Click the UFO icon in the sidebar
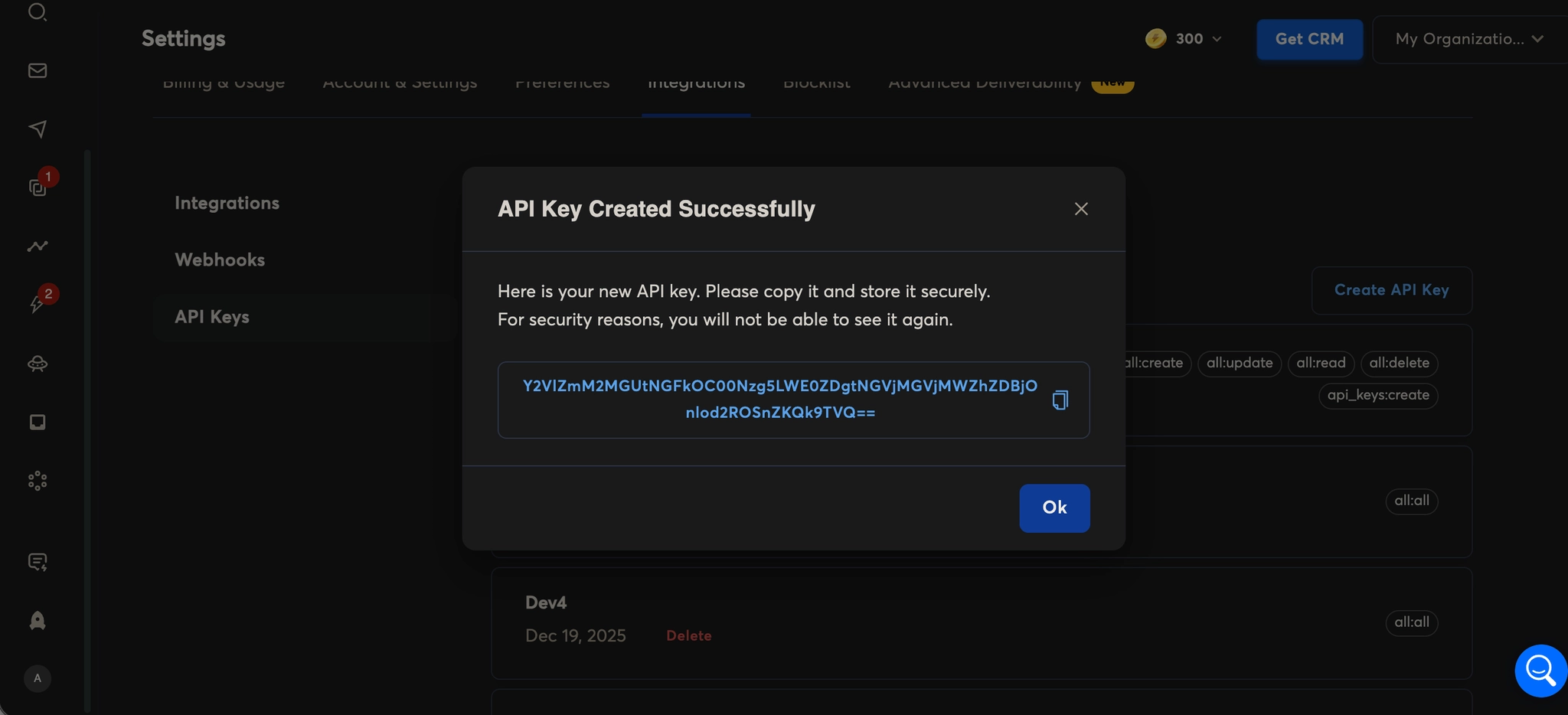The height and width of the screenshot is (715, 1568). point(37,364)
